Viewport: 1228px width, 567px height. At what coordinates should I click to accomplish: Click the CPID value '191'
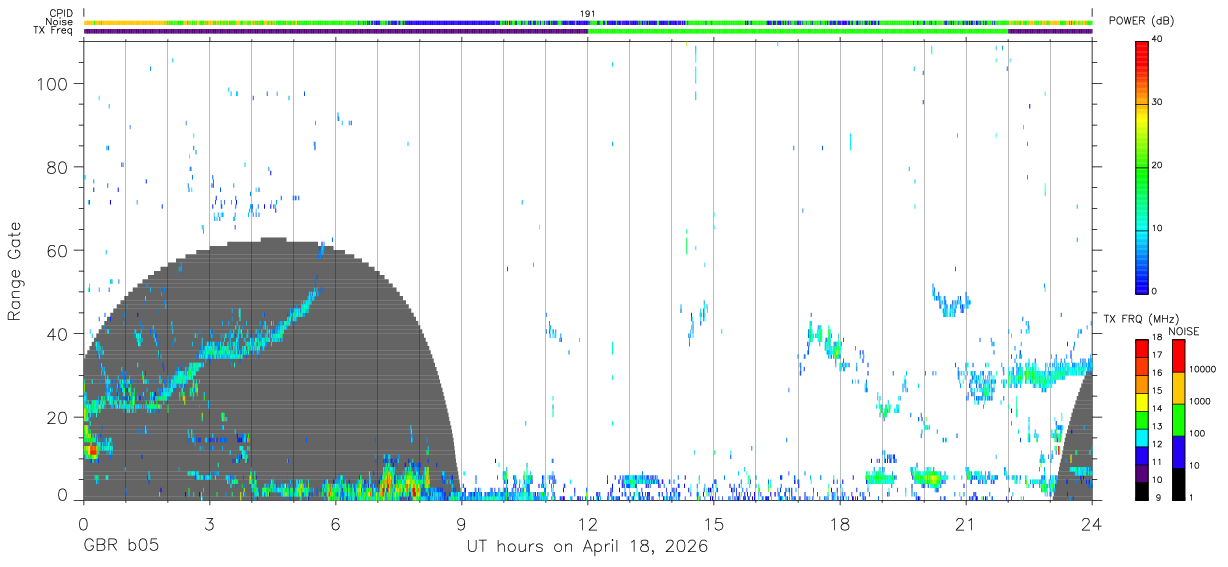point(587,13)
